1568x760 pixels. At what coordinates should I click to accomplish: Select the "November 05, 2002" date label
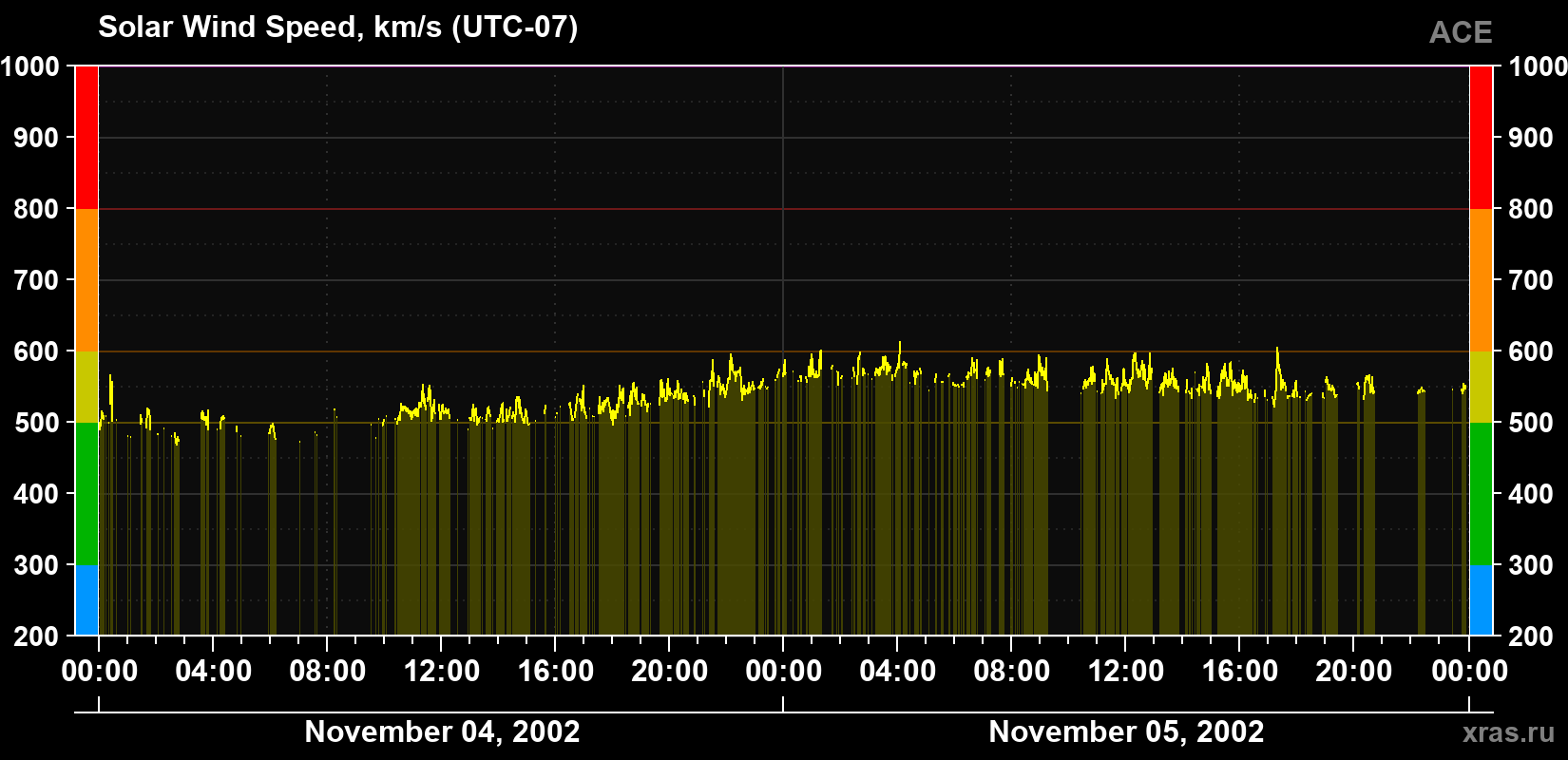[x=1126, y=732]
